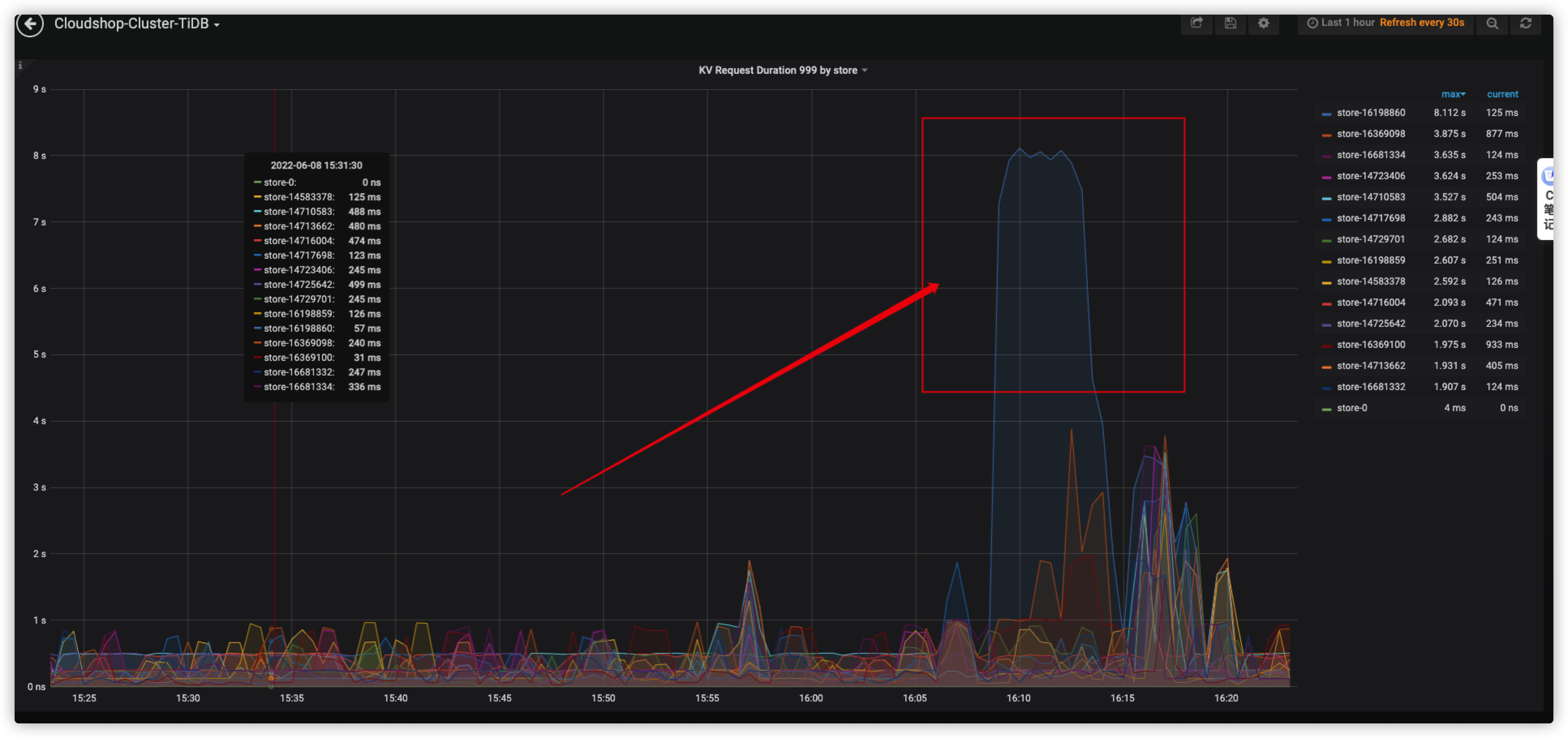Click the 9 s y-axis label
This screenshot has height=738, width=1568.
click(x=40, y=90)
